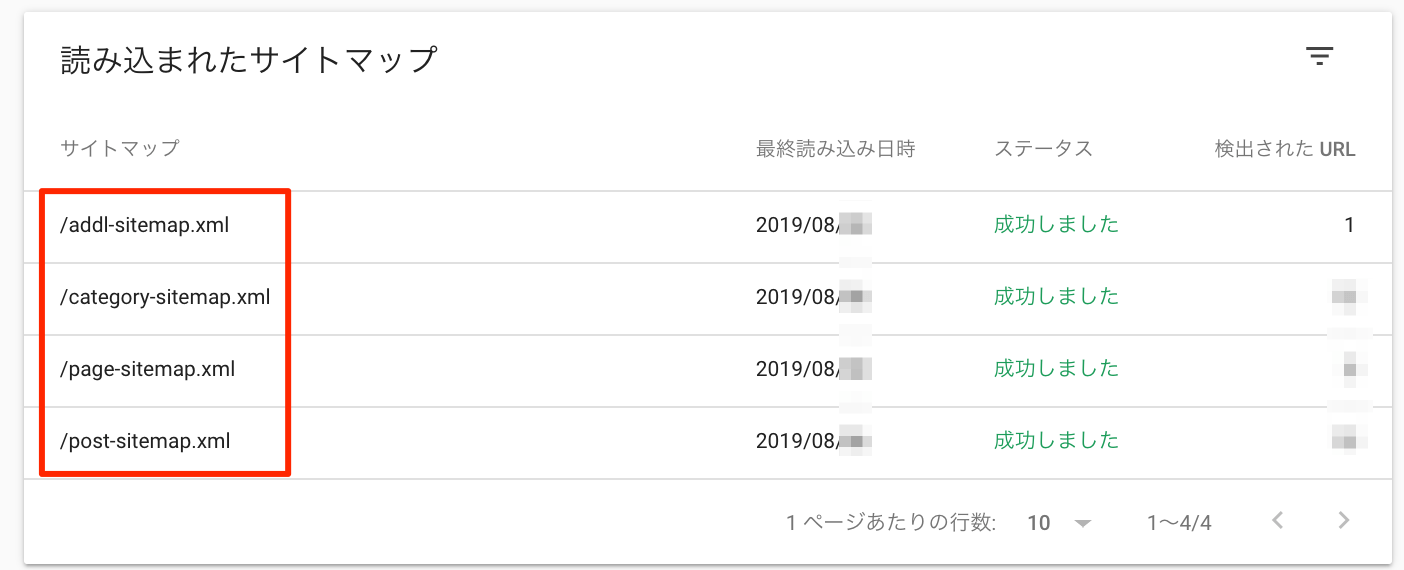Screen dimensions: 1404x570
Task: Open the /post-sitemap.xml sitemap row
Action: [x=146, y=441]
